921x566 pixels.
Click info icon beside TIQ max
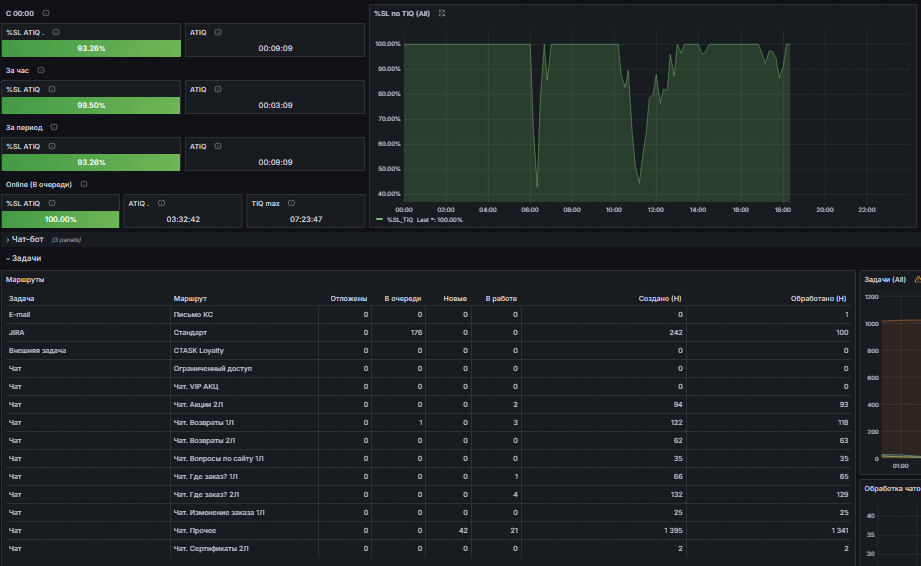291,203
